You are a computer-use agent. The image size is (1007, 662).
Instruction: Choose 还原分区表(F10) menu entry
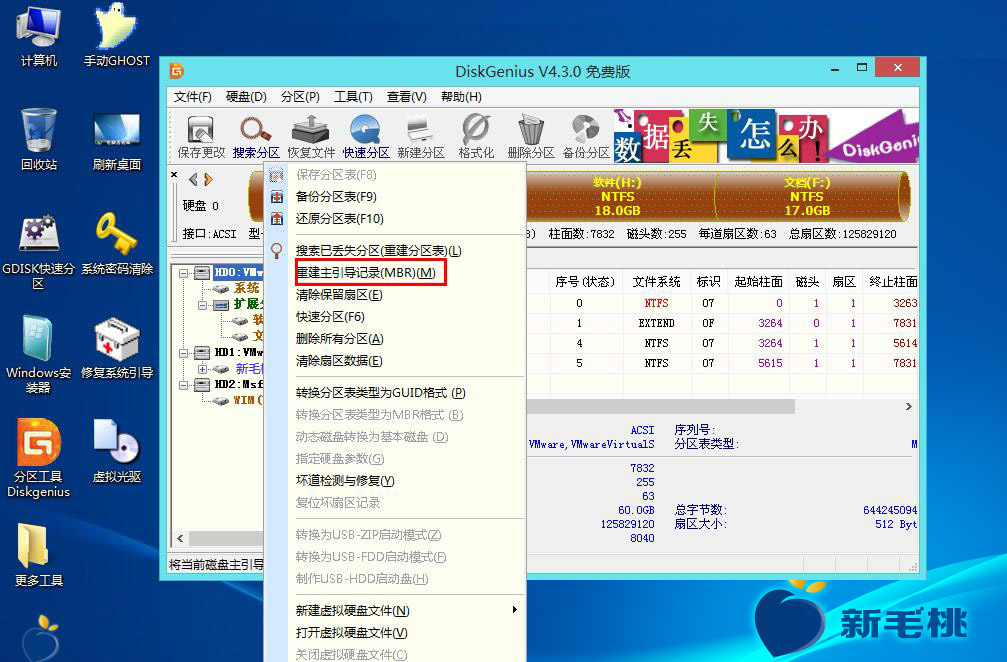396,219
